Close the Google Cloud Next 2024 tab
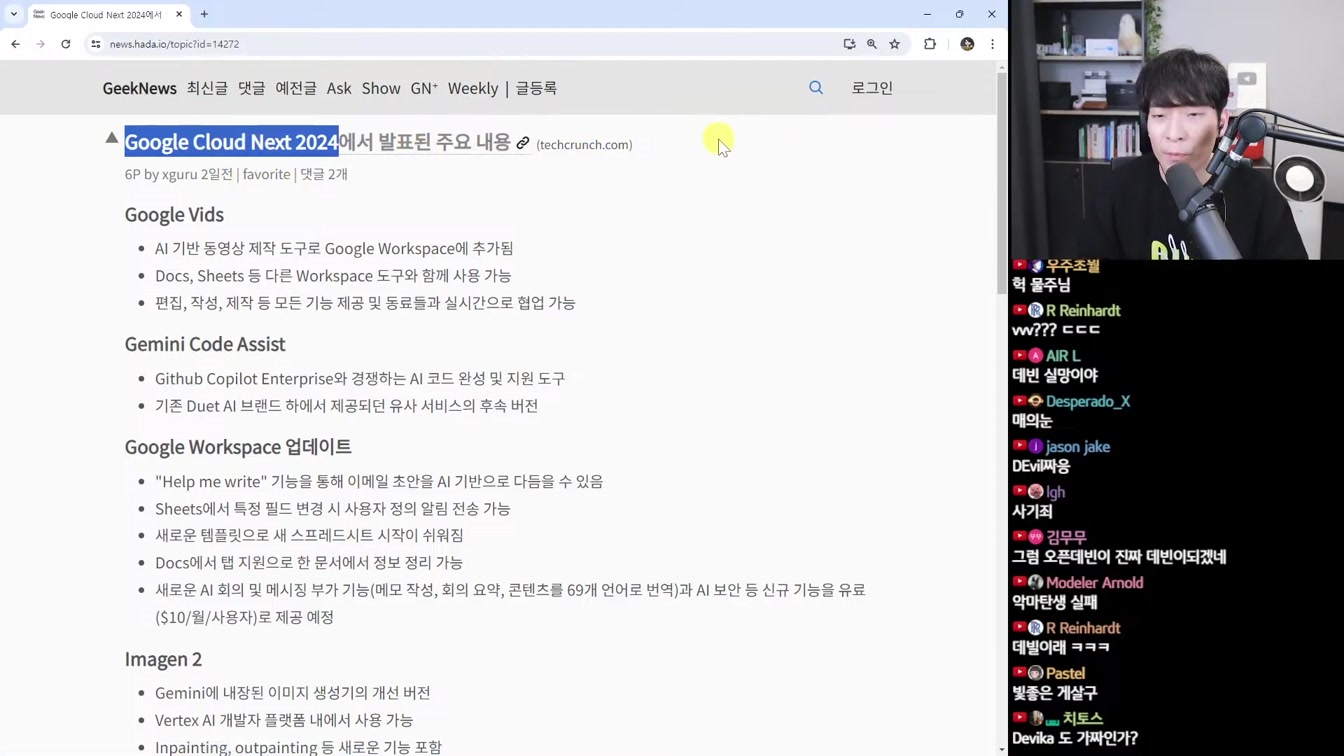 point(179,14)
